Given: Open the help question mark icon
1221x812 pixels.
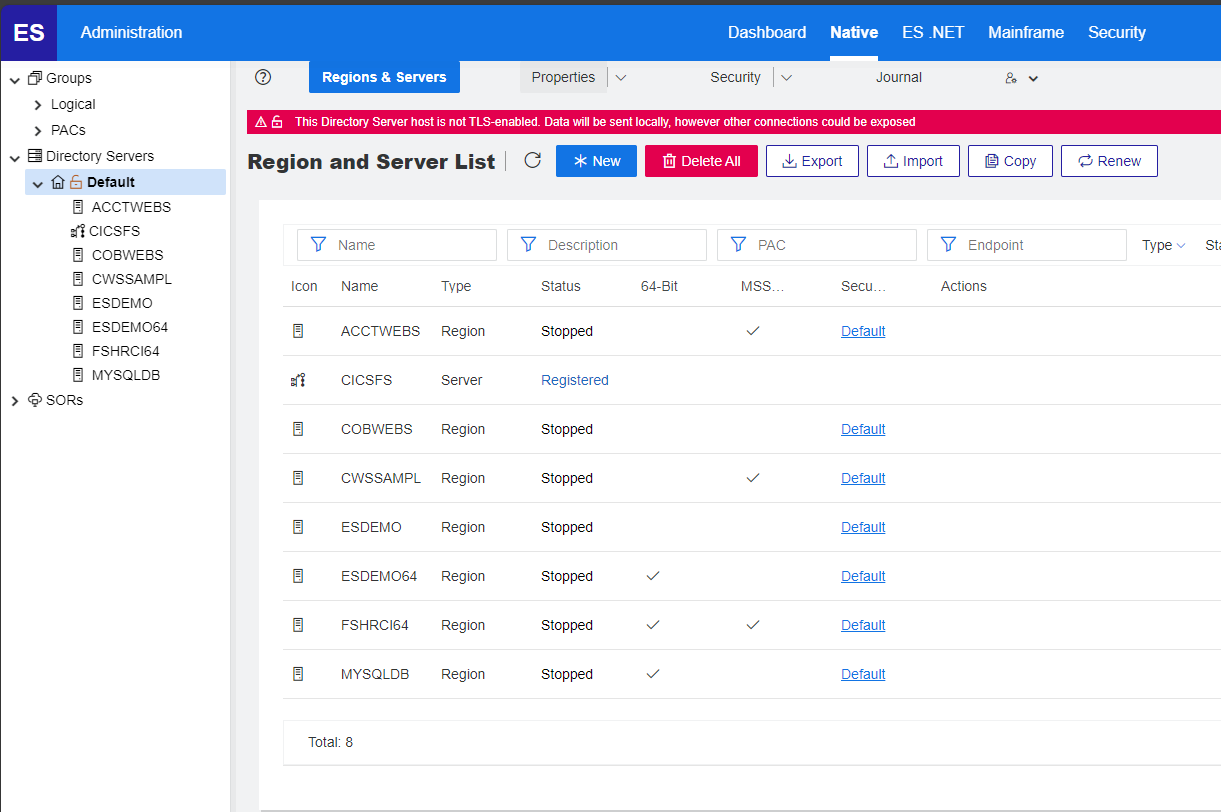Looking at the screenshot, I should pos(262,77).
